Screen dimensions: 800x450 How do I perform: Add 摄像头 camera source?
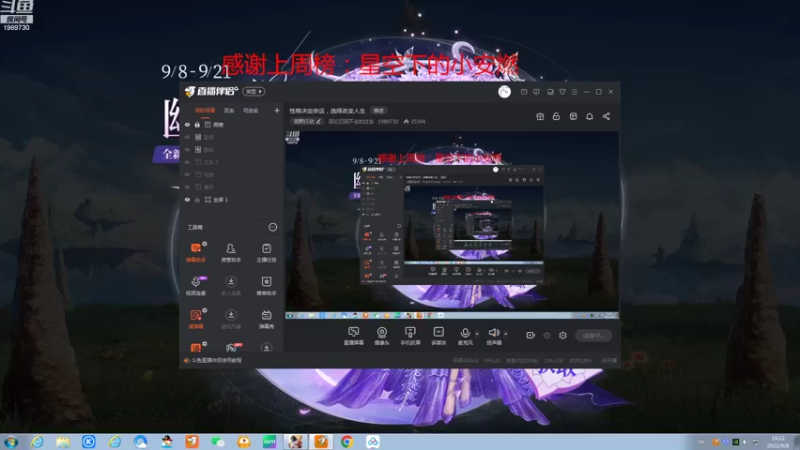tap(382, 336)
